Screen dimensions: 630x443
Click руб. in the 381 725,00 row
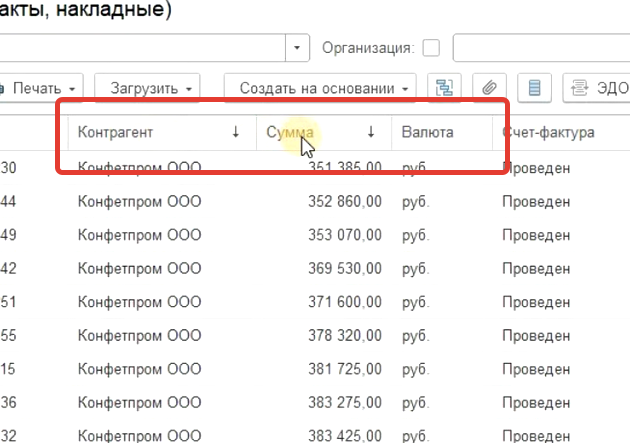tap(416, 369)
